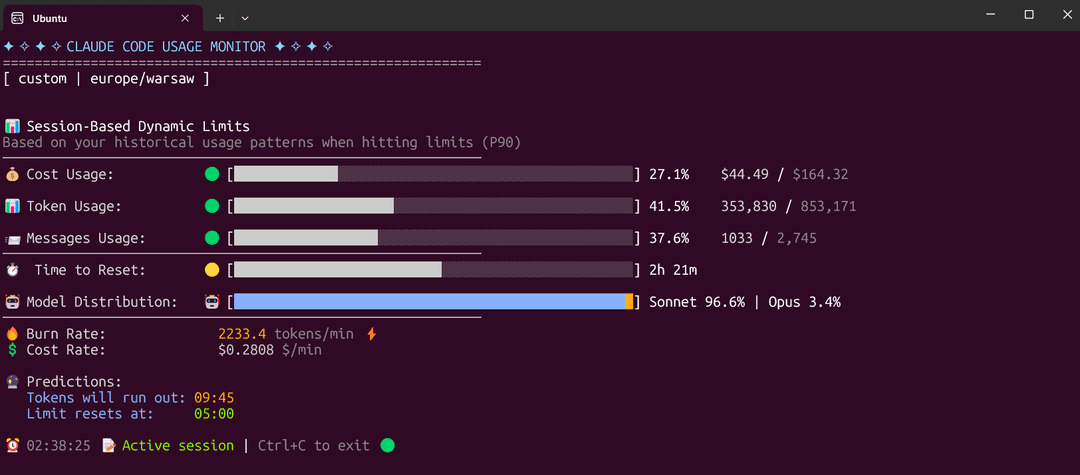Viewport: 1080px width, 475px height.
Task: Click the alarm clock icon by 02:38:25
Action: click(x=12, y=445)
